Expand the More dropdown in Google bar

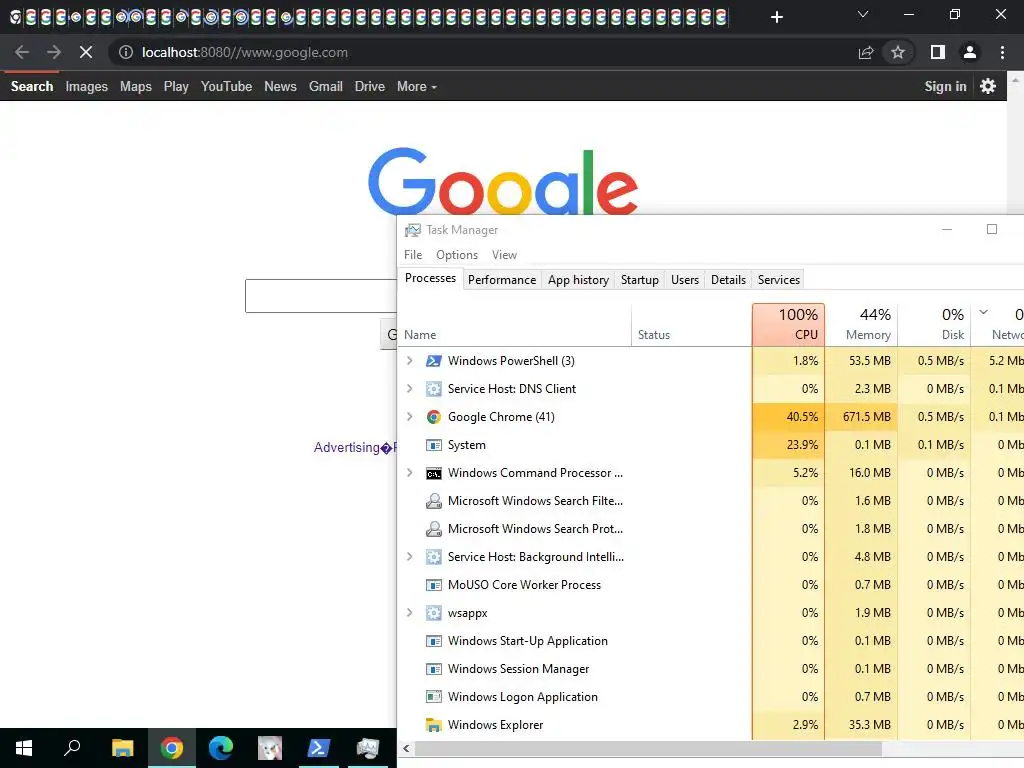pos(417,86)
